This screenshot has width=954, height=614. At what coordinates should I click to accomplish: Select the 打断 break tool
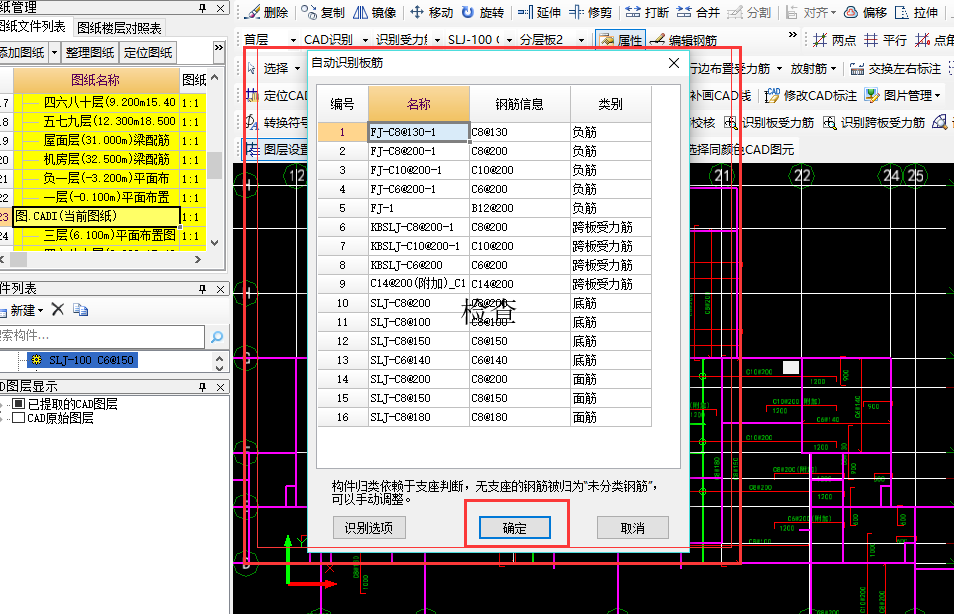point(647,12)
